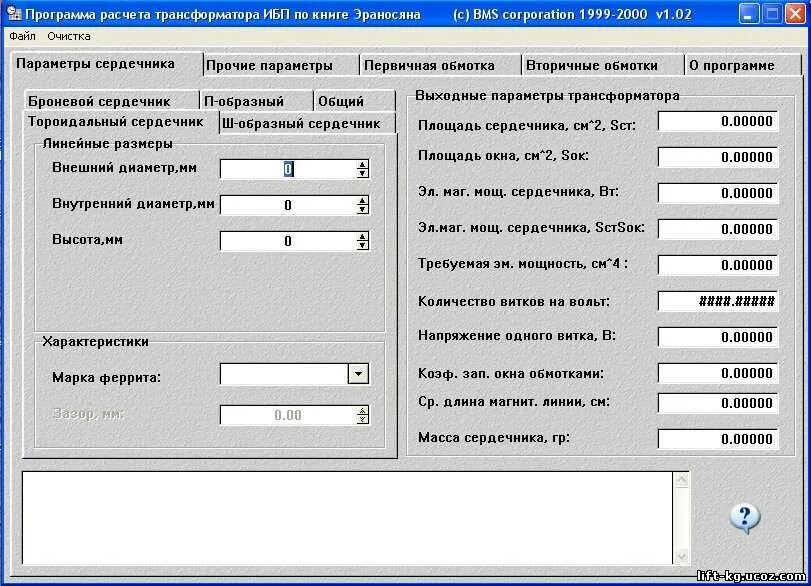
Task: Minimize the program window
Action: pos(748,14)
